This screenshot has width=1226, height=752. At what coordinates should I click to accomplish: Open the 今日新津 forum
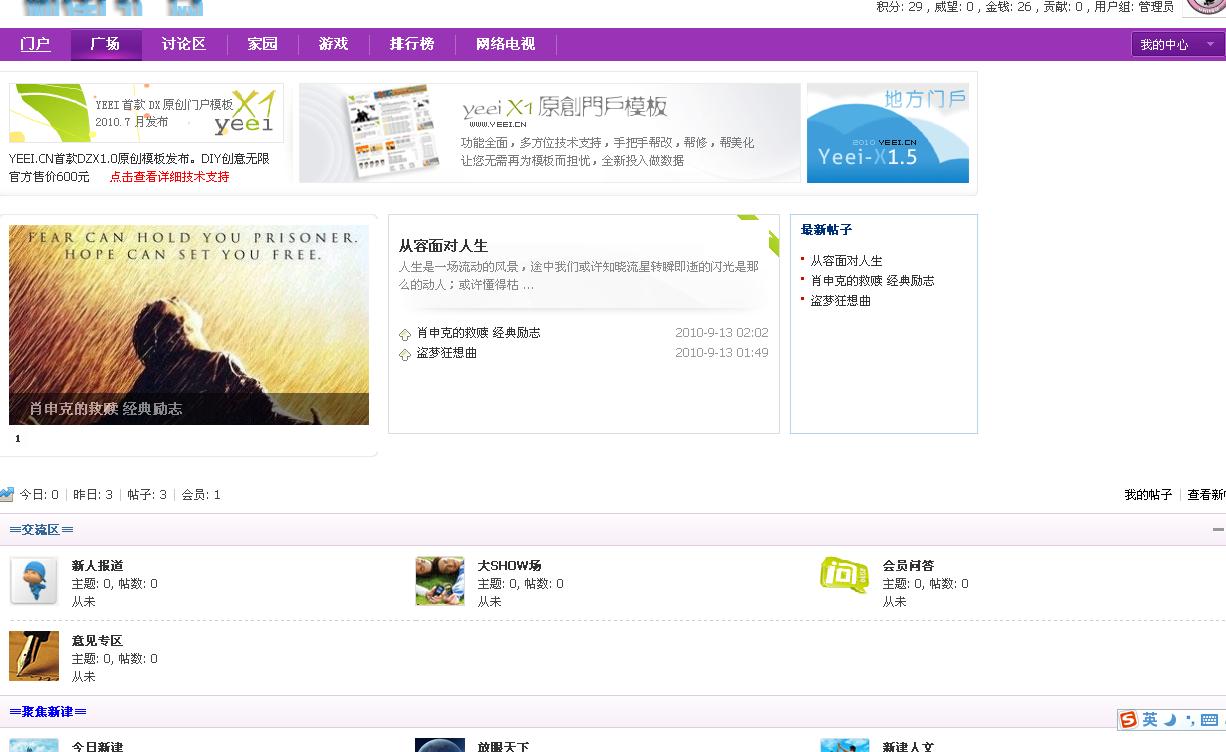pos(97,747)
